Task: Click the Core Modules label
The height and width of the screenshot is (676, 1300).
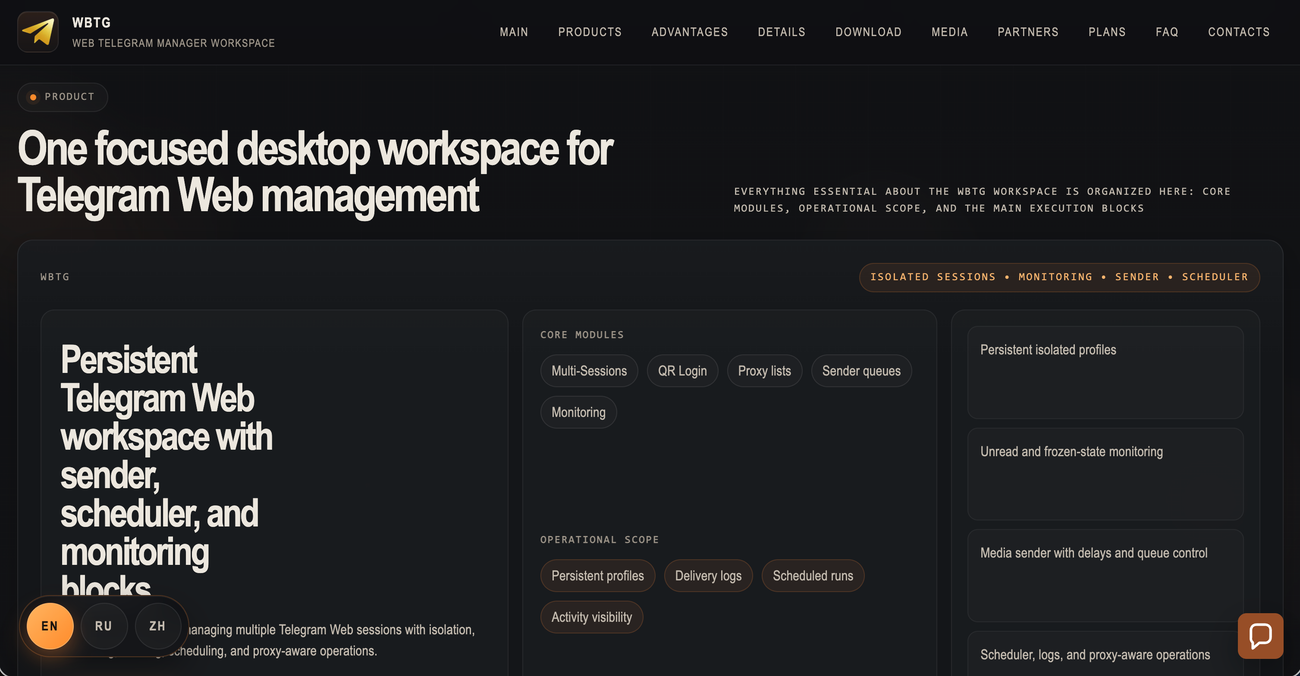Action: (x=582, y=335)
